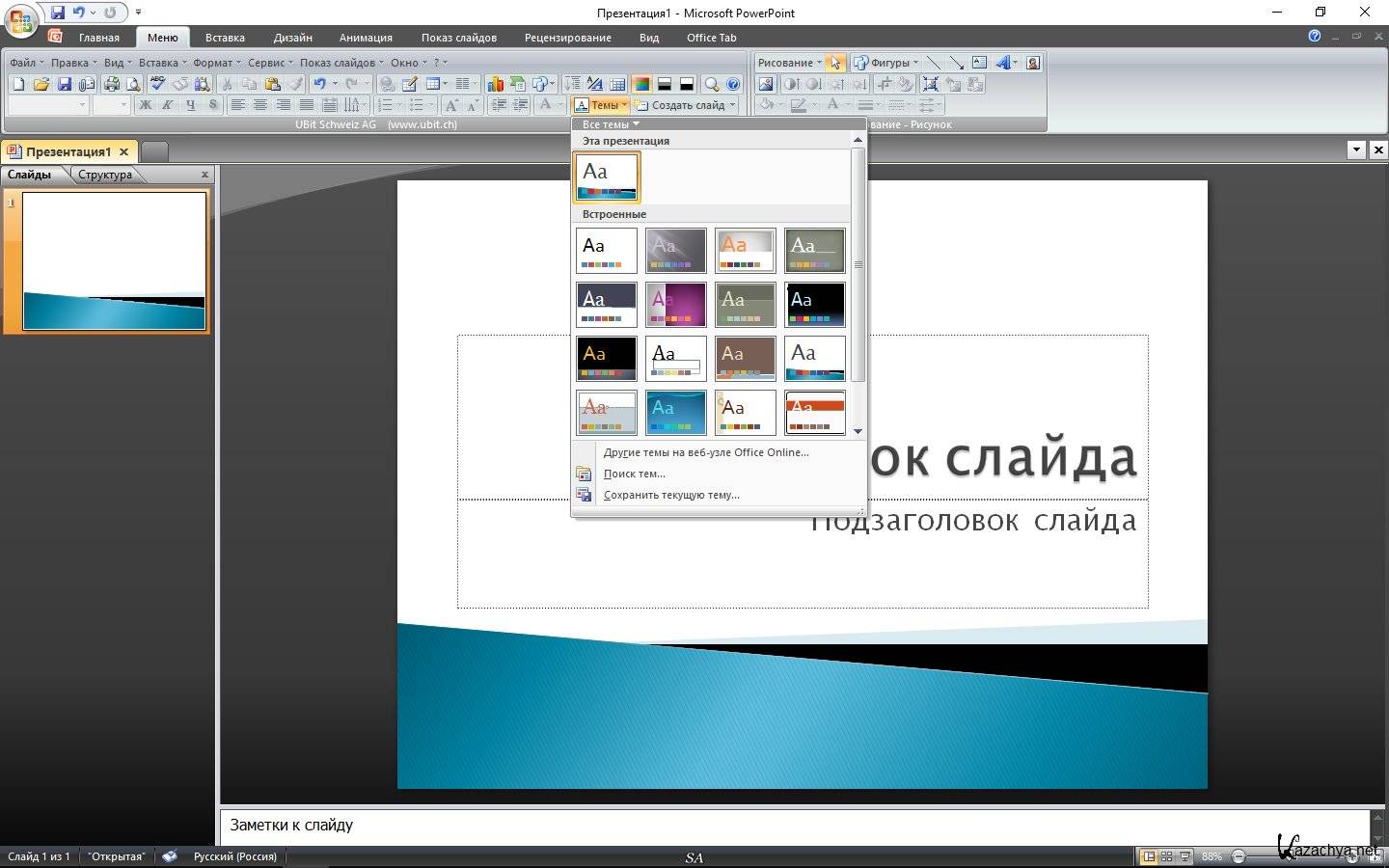1389x868 pixels.
Task: Insert WordArt with the blue A icon
Action: 1003,63
